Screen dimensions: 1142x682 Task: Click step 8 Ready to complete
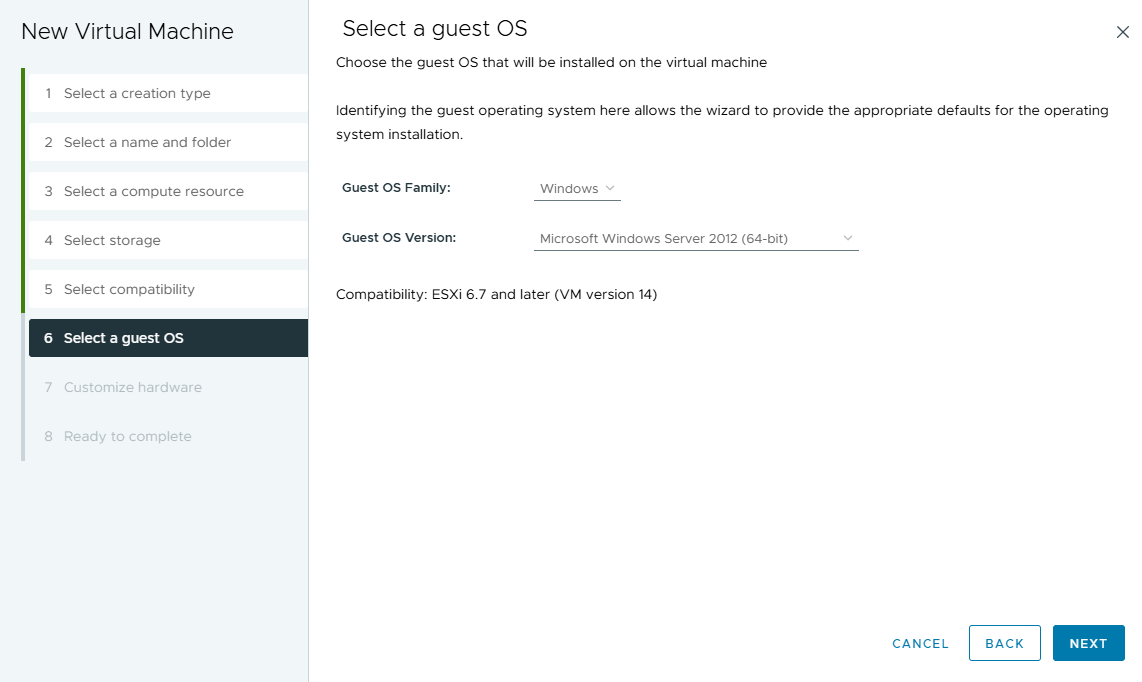pyautogui.click(x=127, y=436)
